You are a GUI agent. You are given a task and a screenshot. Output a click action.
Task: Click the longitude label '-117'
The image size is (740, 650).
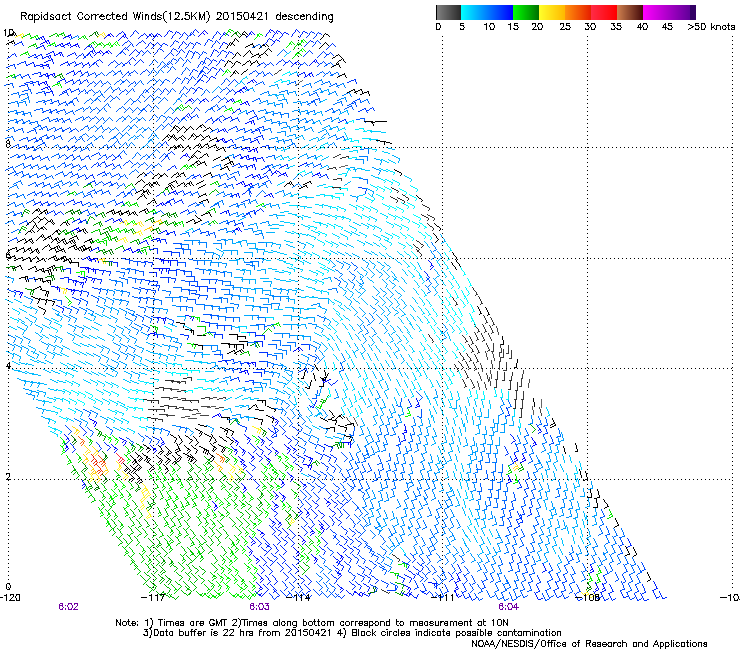coord(153,598)
